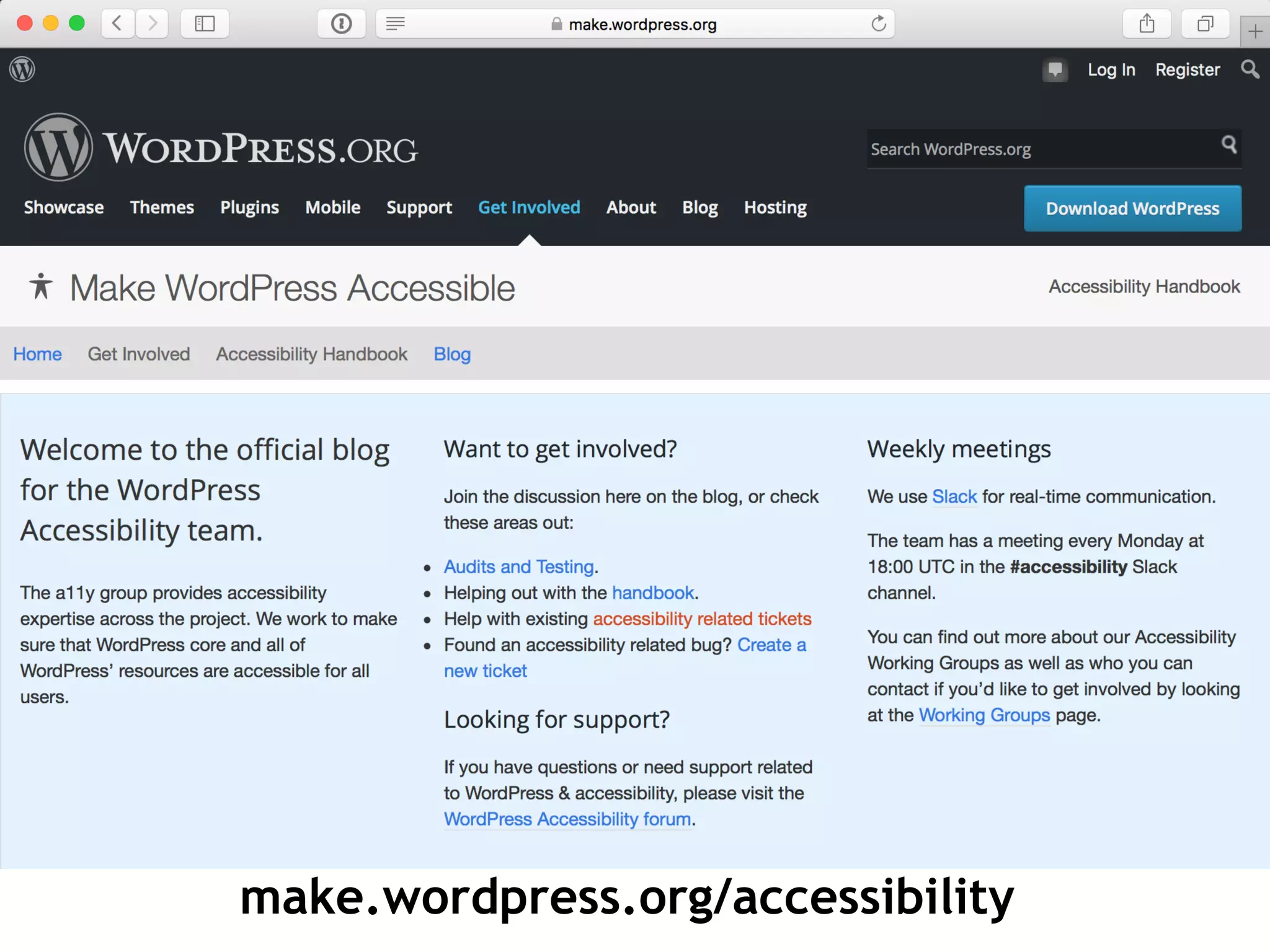Click the WordPress admin bar logo

22,69
